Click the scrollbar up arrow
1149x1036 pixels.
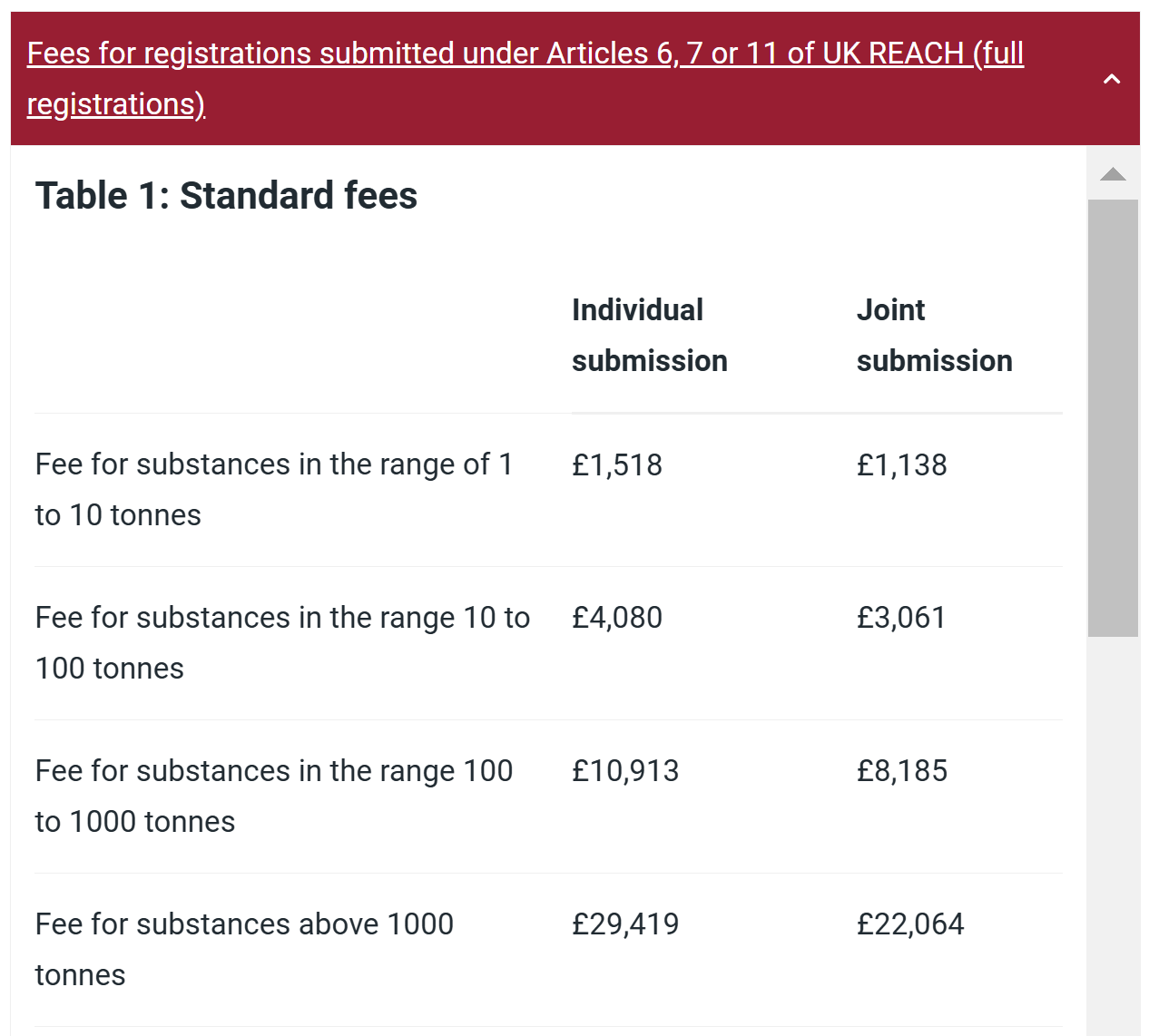click(1113, 174)
